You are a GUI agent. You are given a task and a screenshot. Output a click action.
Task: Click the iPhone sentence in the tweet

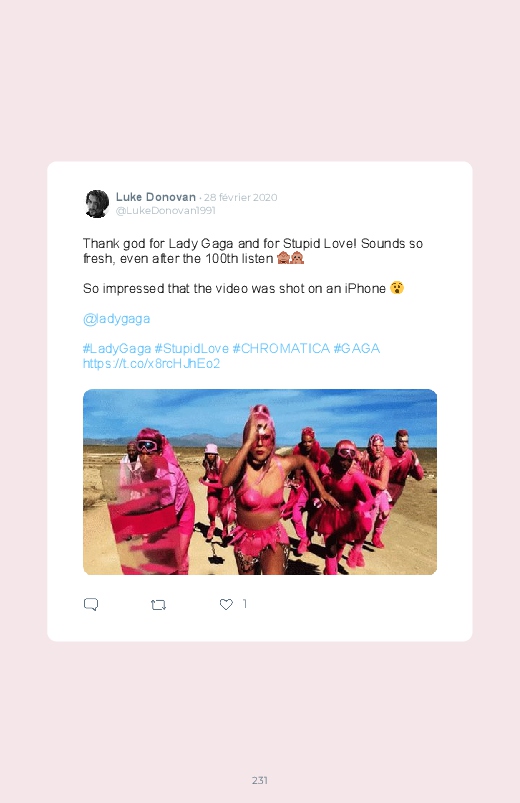(234, 288)
